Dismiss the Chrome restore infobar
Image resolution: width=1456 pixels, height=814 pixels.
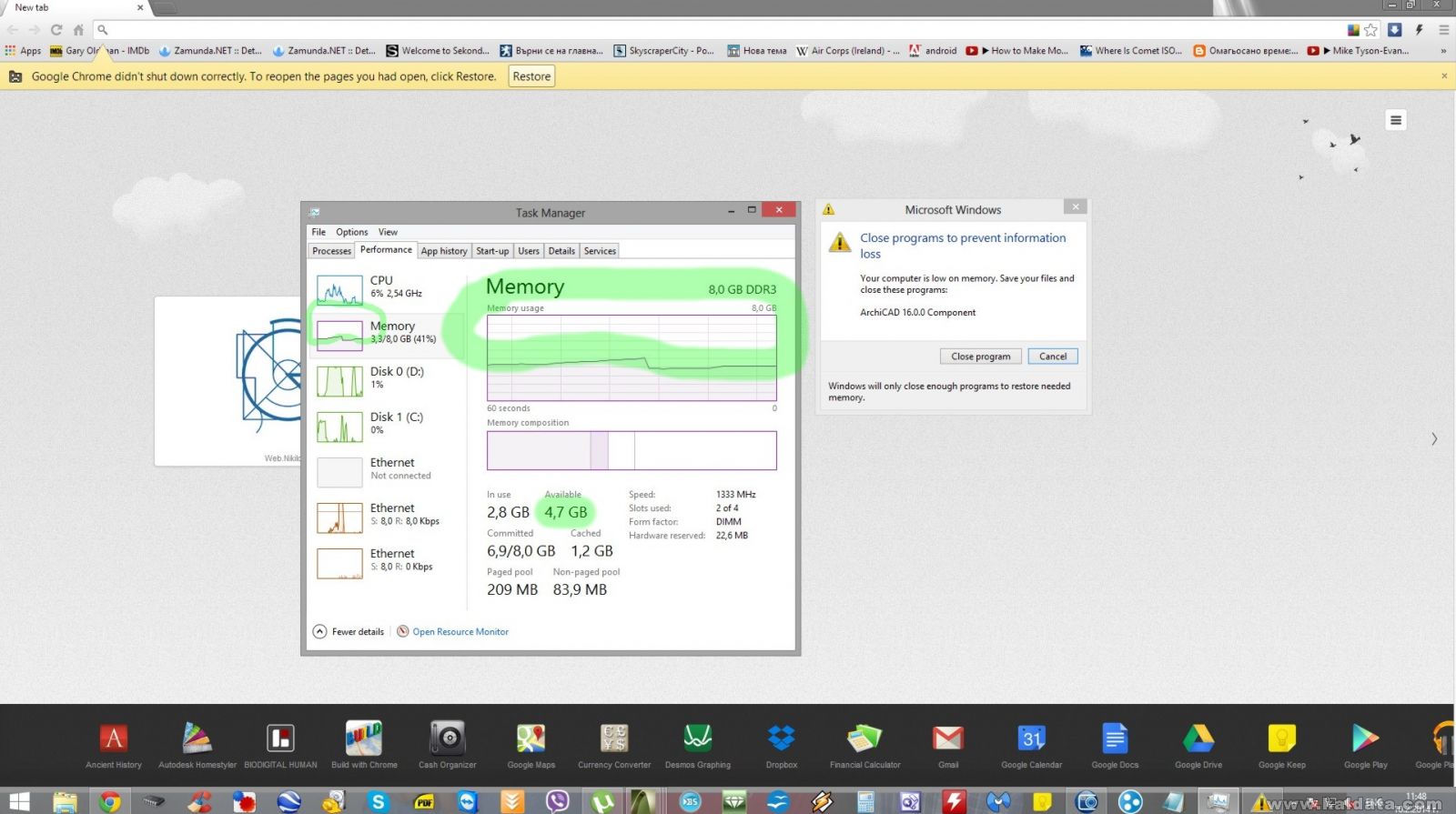1444,76
